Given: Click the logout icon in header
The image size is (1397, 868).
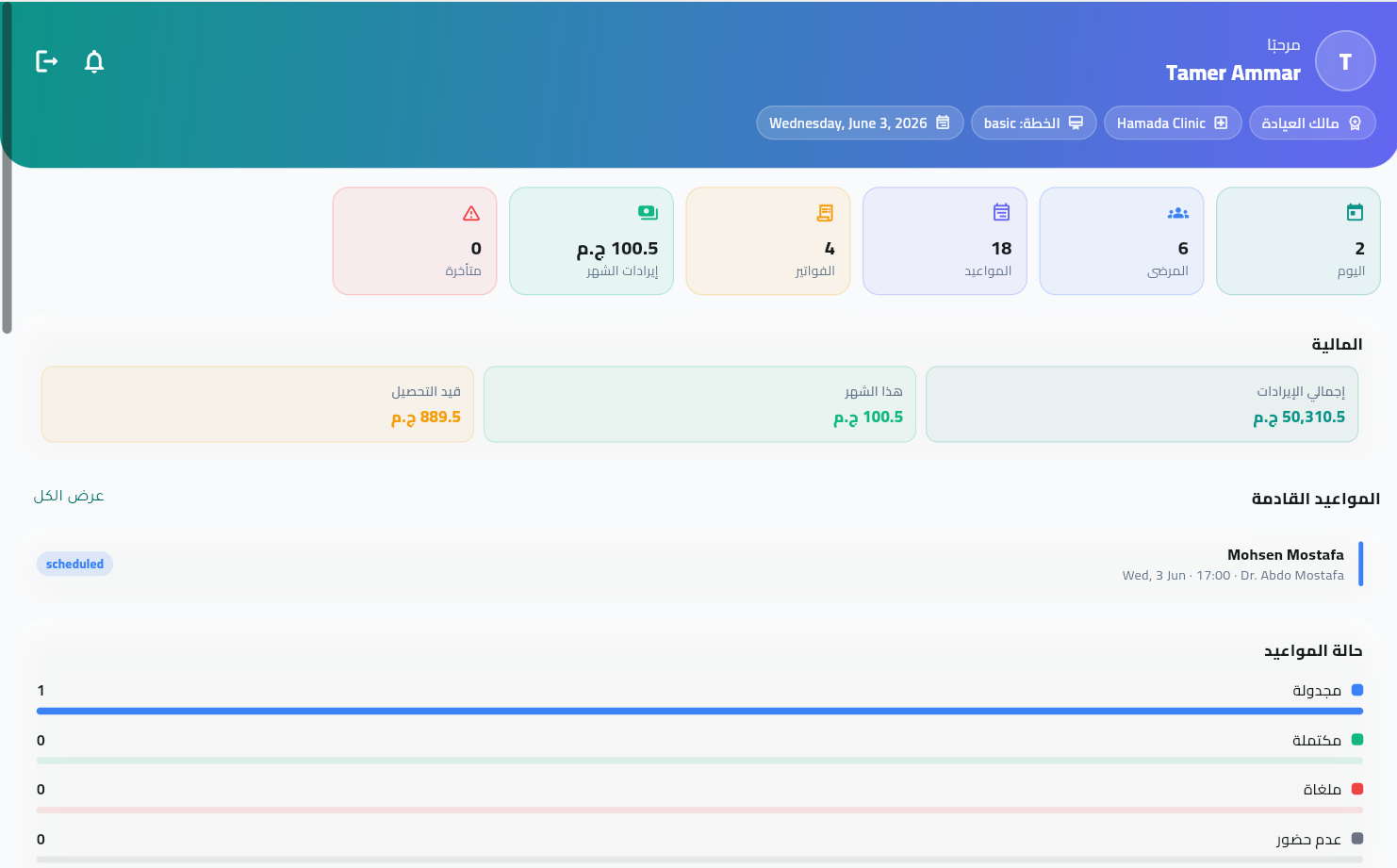Looking at the screenshot, I should point(47,61).
